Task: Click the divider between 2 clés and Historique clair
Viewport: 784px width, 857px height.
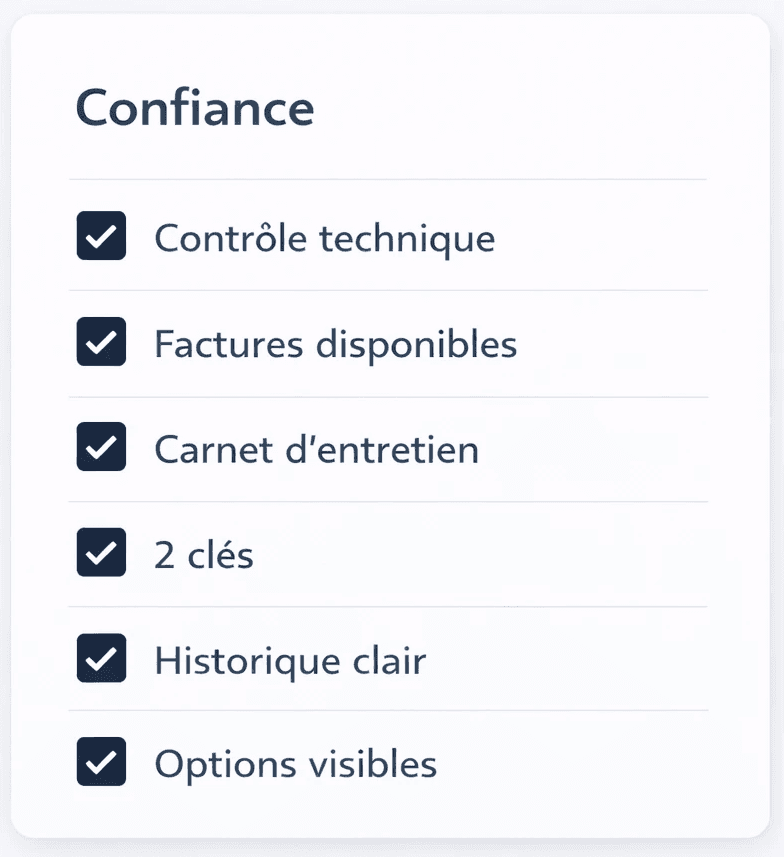Action: tap(388, 607)
